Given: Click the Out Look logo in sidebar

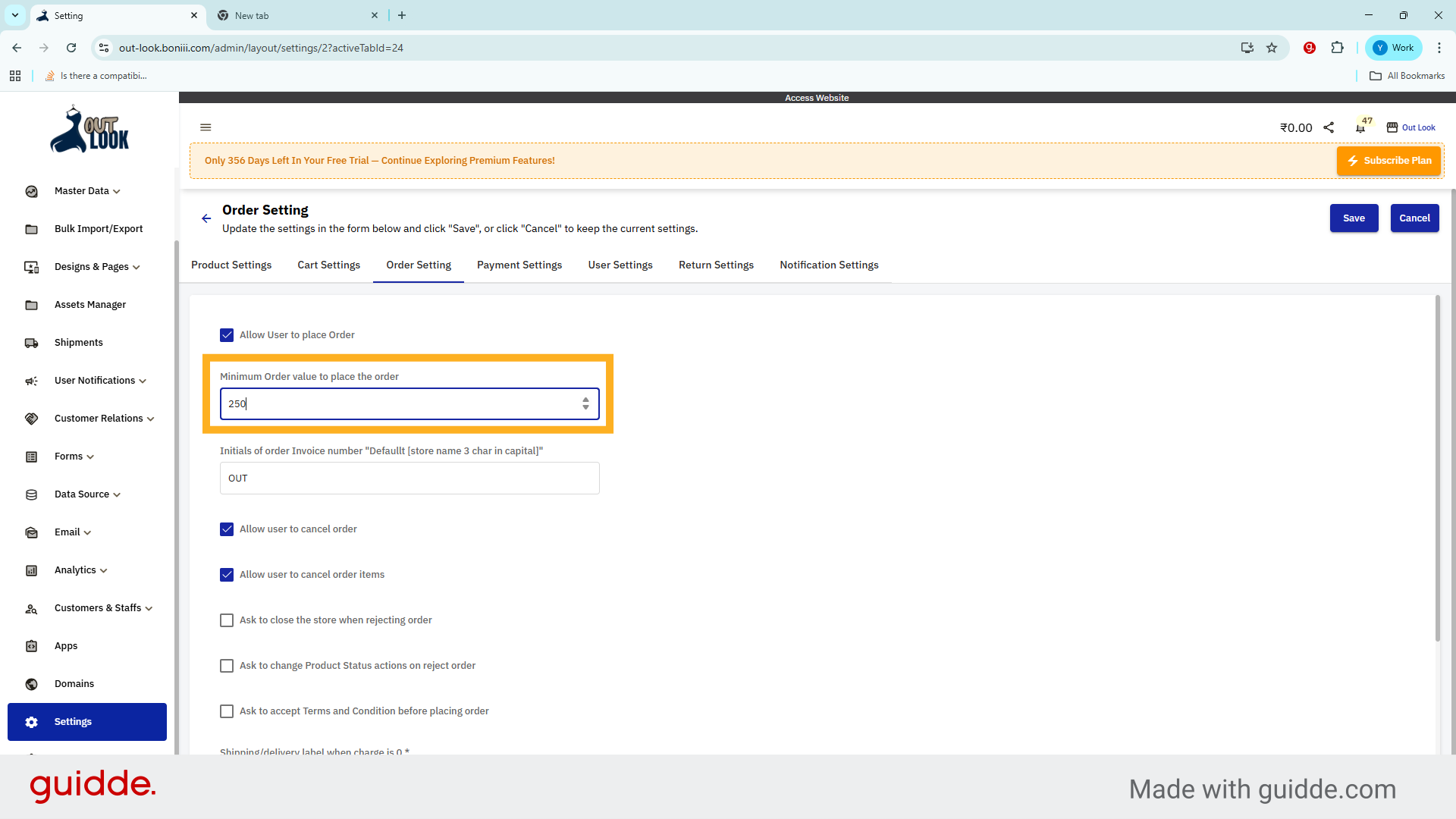Looking at the screenshot, I should tap(89, 130).
